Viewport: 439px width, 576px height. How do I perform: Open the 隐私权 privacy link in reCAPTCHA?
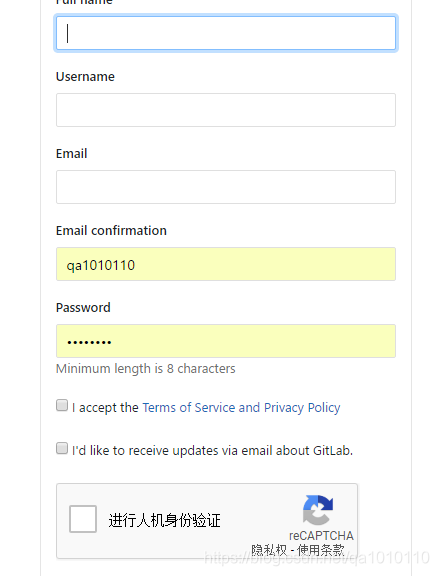tap(269, 550)
